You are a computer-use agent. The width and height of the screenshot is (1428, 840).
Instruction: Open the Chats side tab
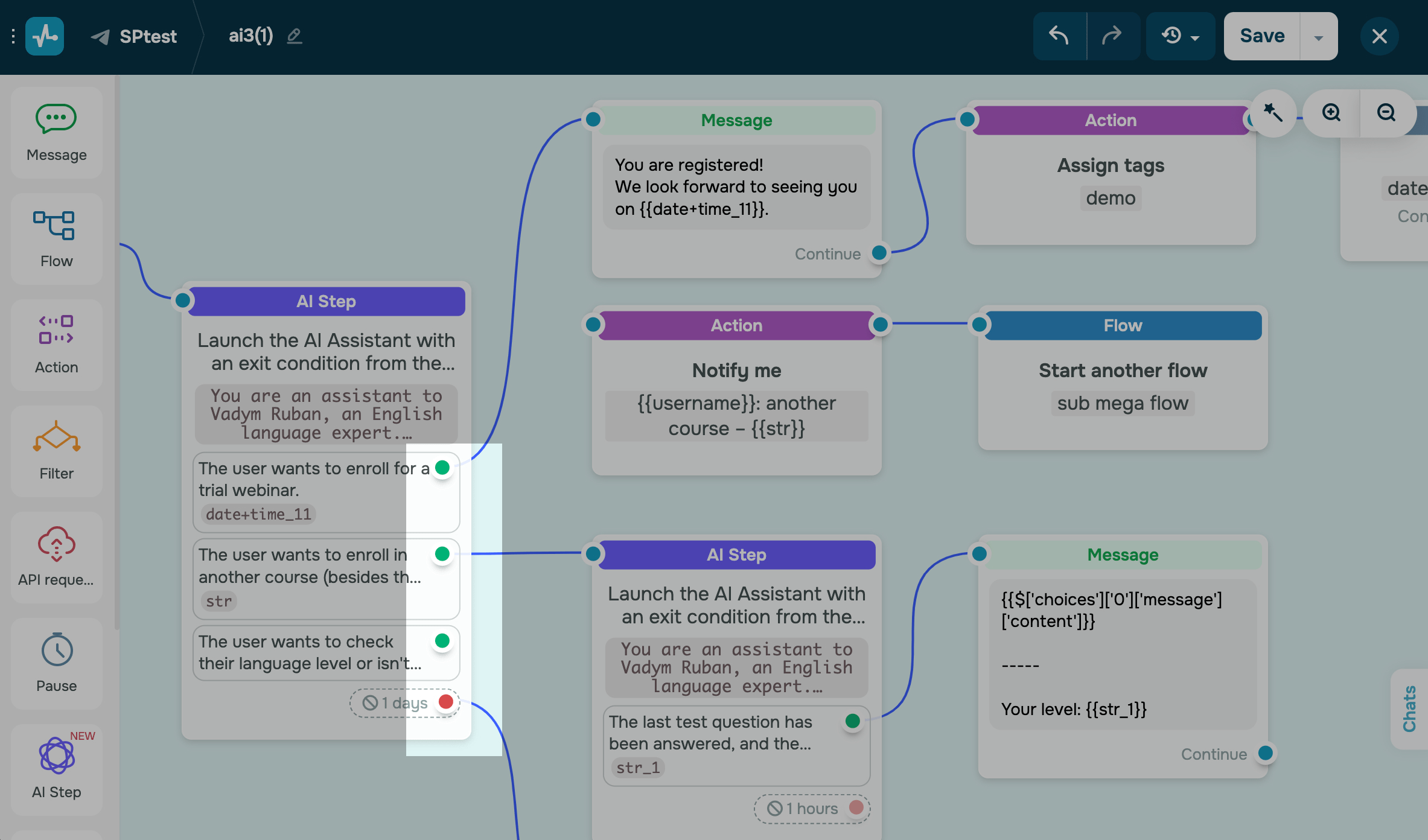[x=1410, y=709]
